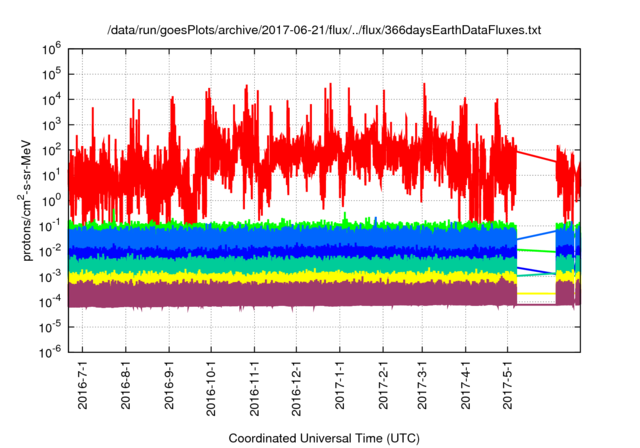The image size is (640, 448).
Task: Click the 10^2 y-axis tick label
Action: 51,150
